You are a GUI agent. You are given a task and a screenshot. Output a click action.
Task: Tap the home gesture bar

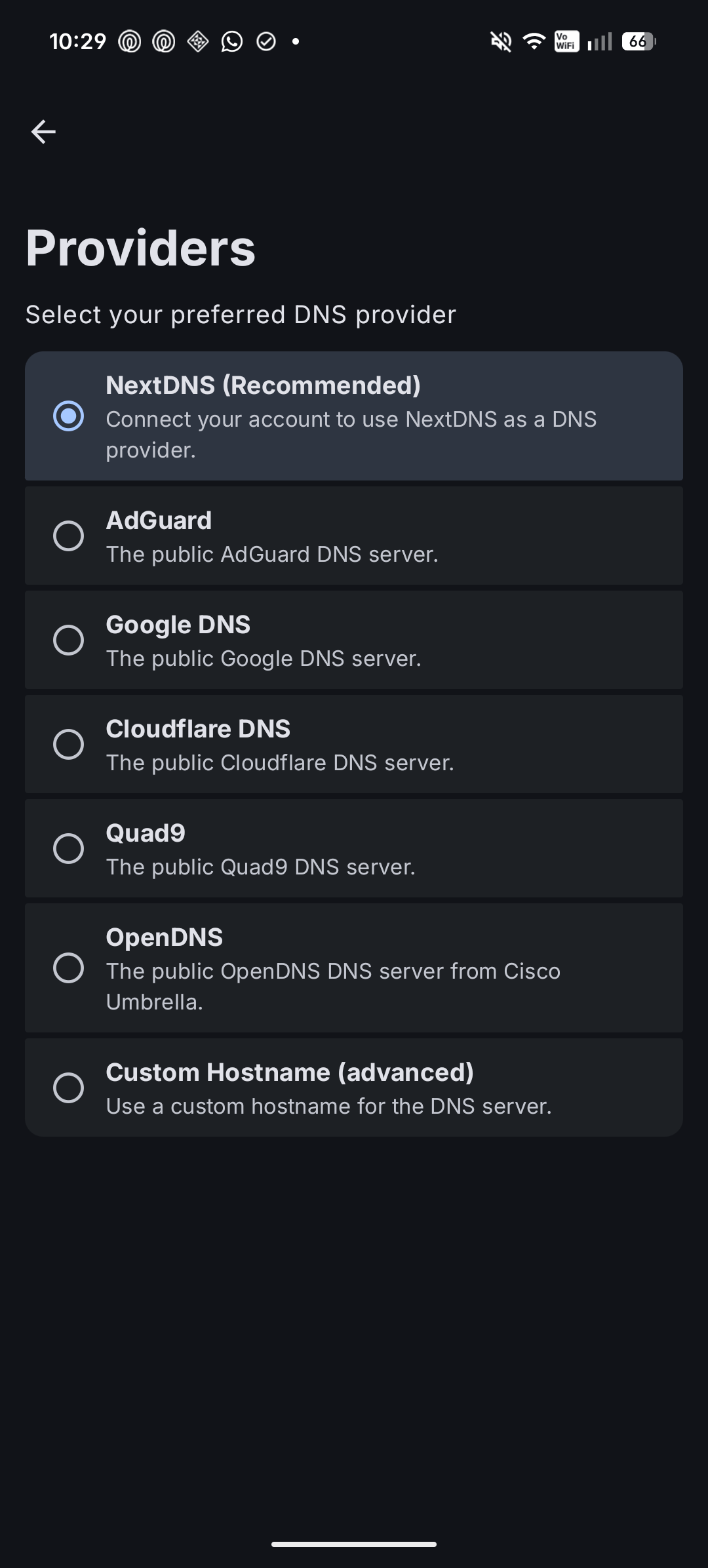coord(354,1544)
